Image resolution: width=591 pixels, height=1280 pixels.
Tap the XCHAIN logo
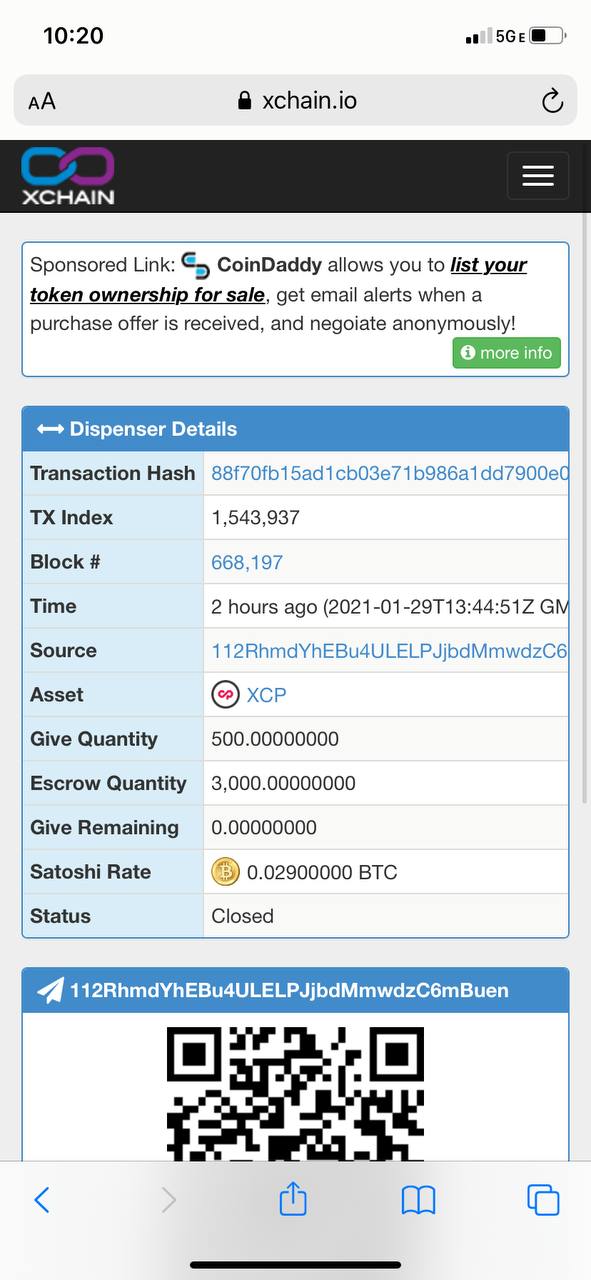click(x=68, y=176)
